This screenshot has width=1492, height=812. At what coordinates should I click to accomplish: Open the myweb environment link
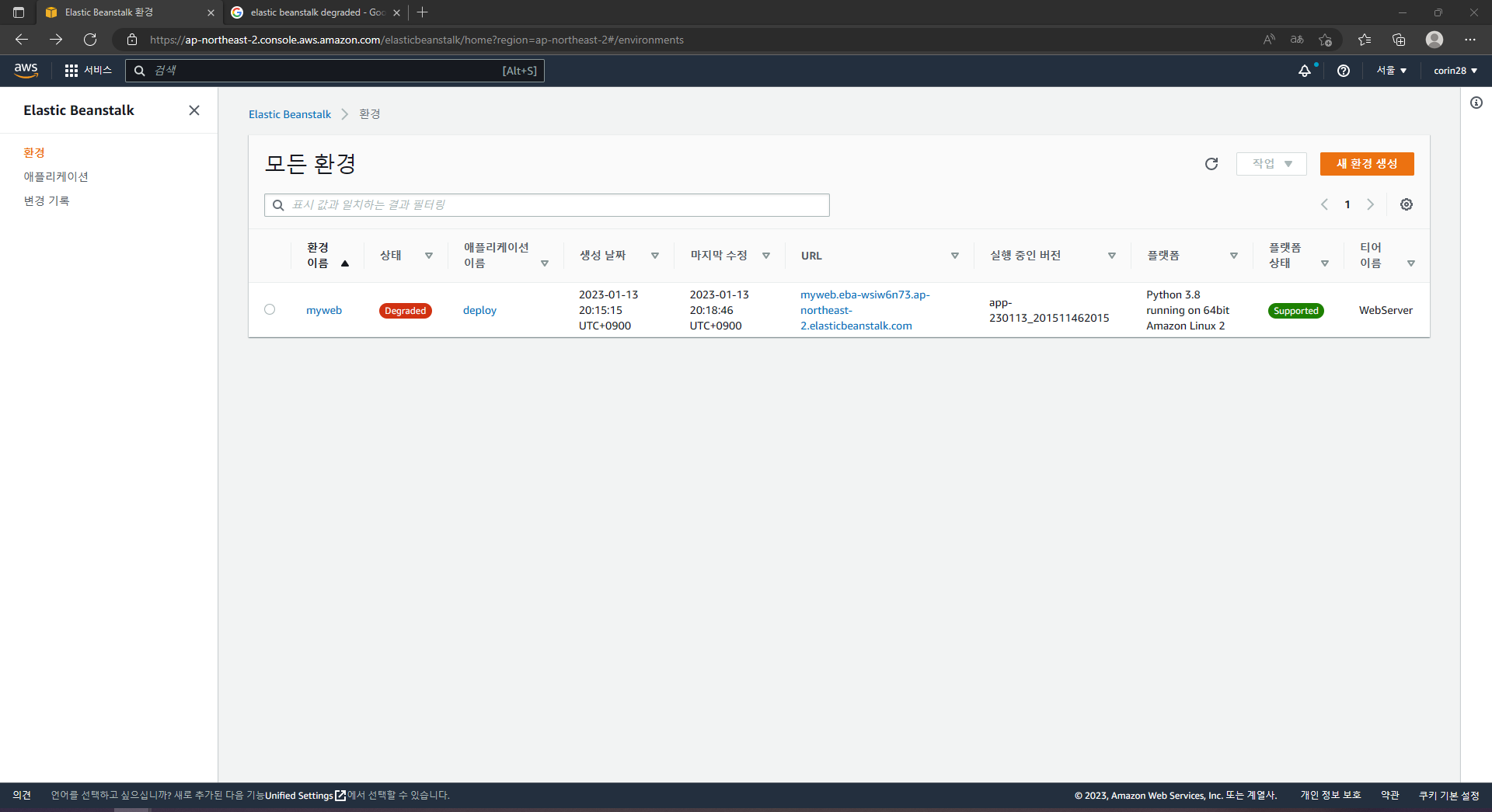324,310
